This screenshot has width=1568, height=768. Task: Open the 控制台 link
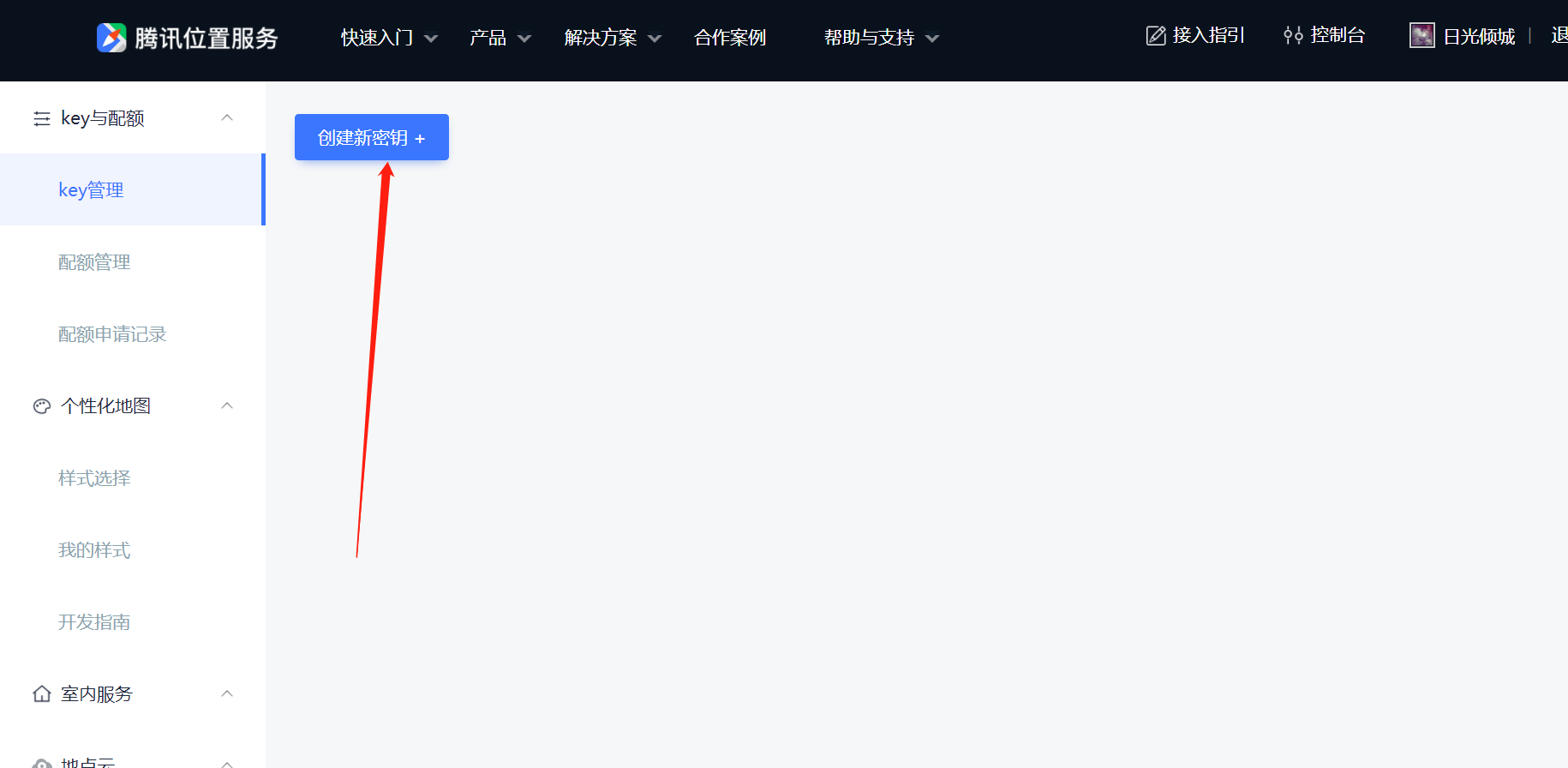click(1338, 35)
